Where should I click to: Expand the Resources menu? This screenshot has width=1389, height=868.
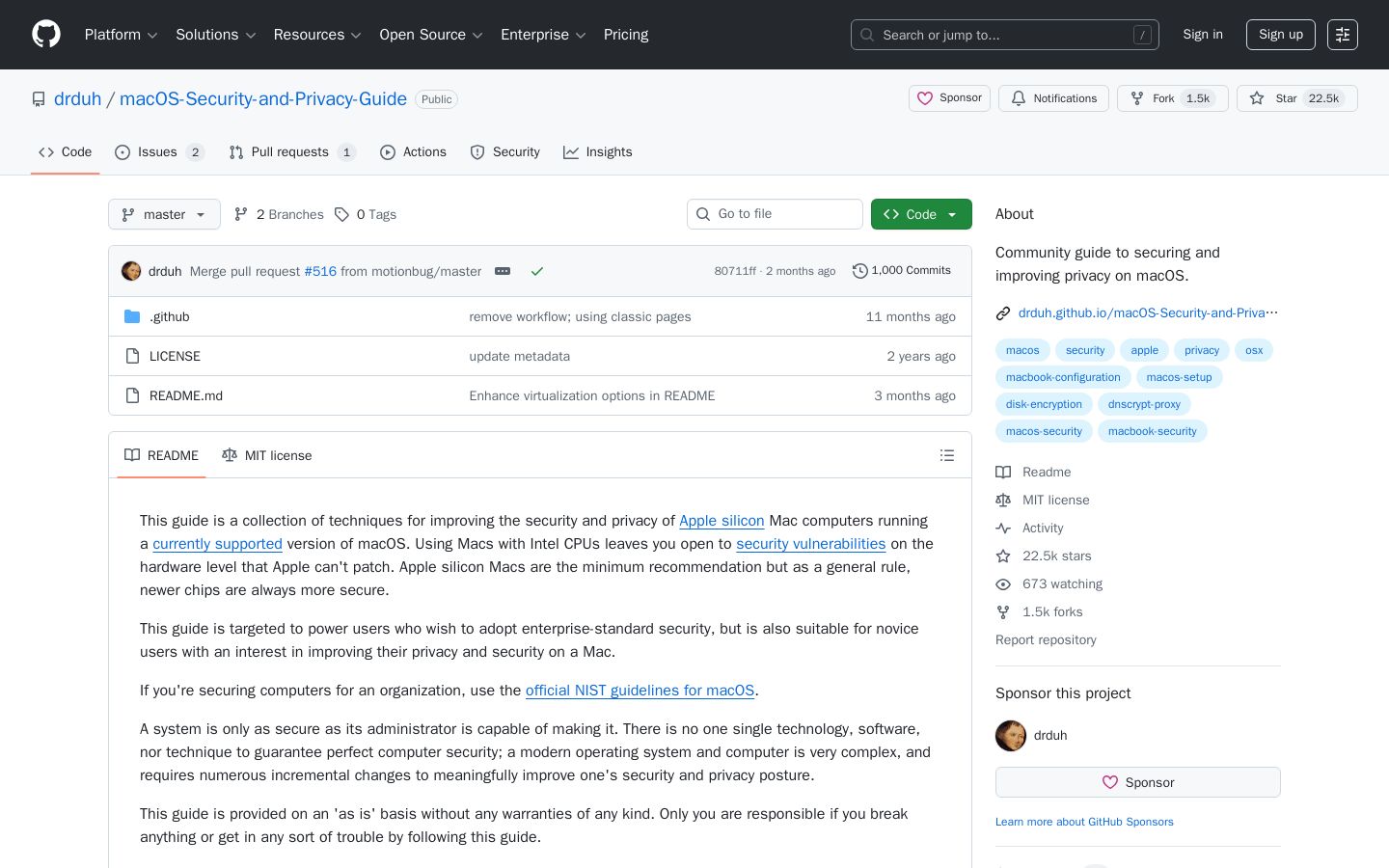pos(317,35)
